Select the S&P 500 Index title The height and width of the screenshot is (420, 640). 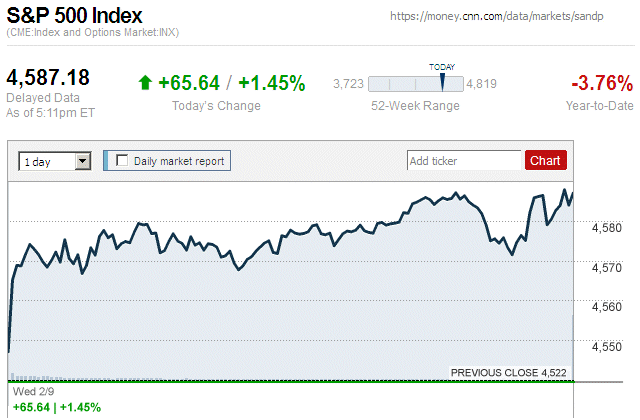[75, 17]
